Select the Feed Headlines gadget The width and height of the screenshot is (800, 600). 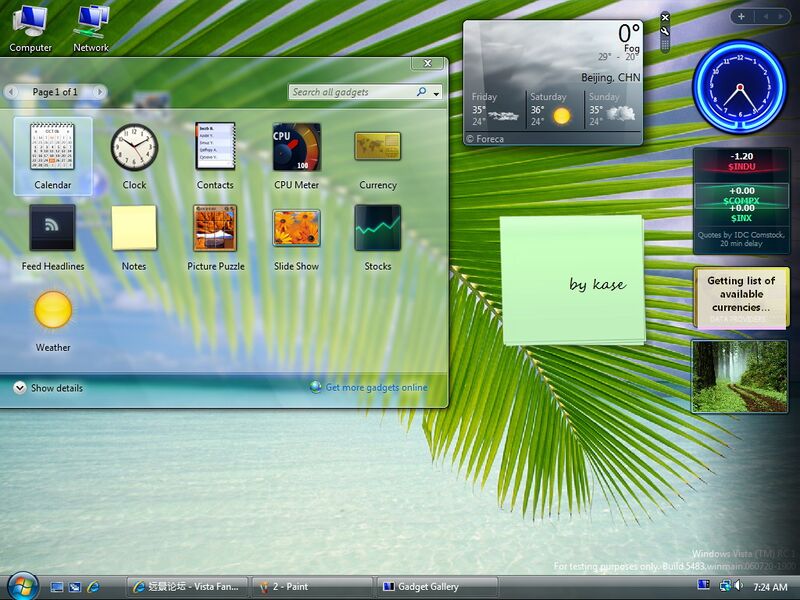pos(53,228)
